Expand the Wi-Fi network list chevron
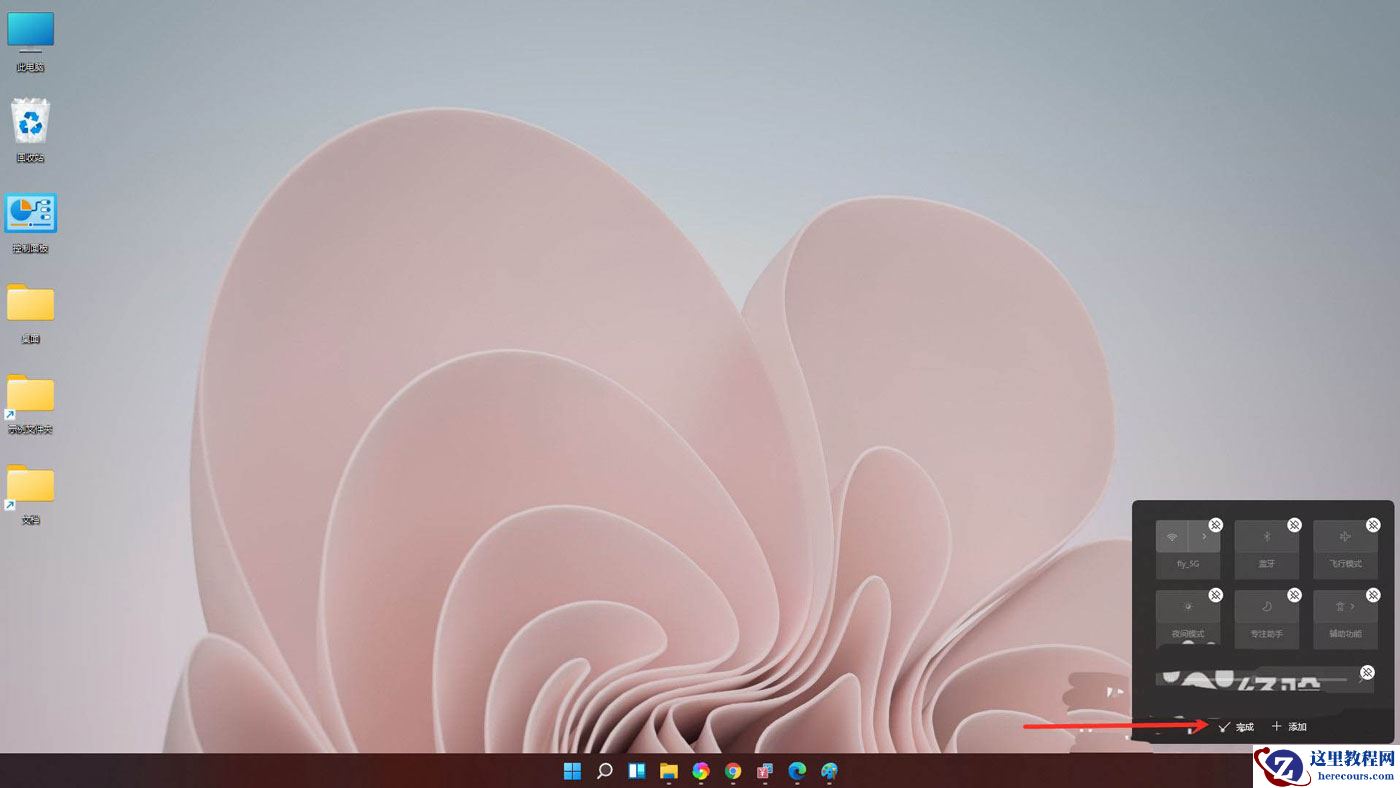1400x788 pixels. tap(1205, 536)
